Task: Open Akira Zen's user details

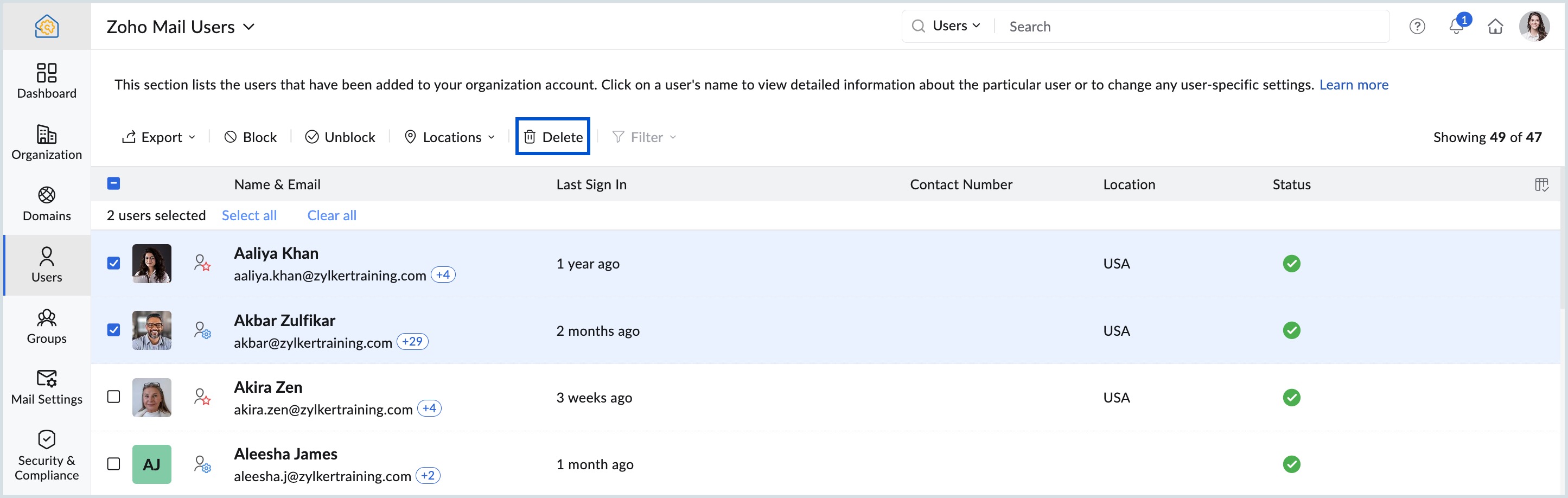Action: click(268, 387)
